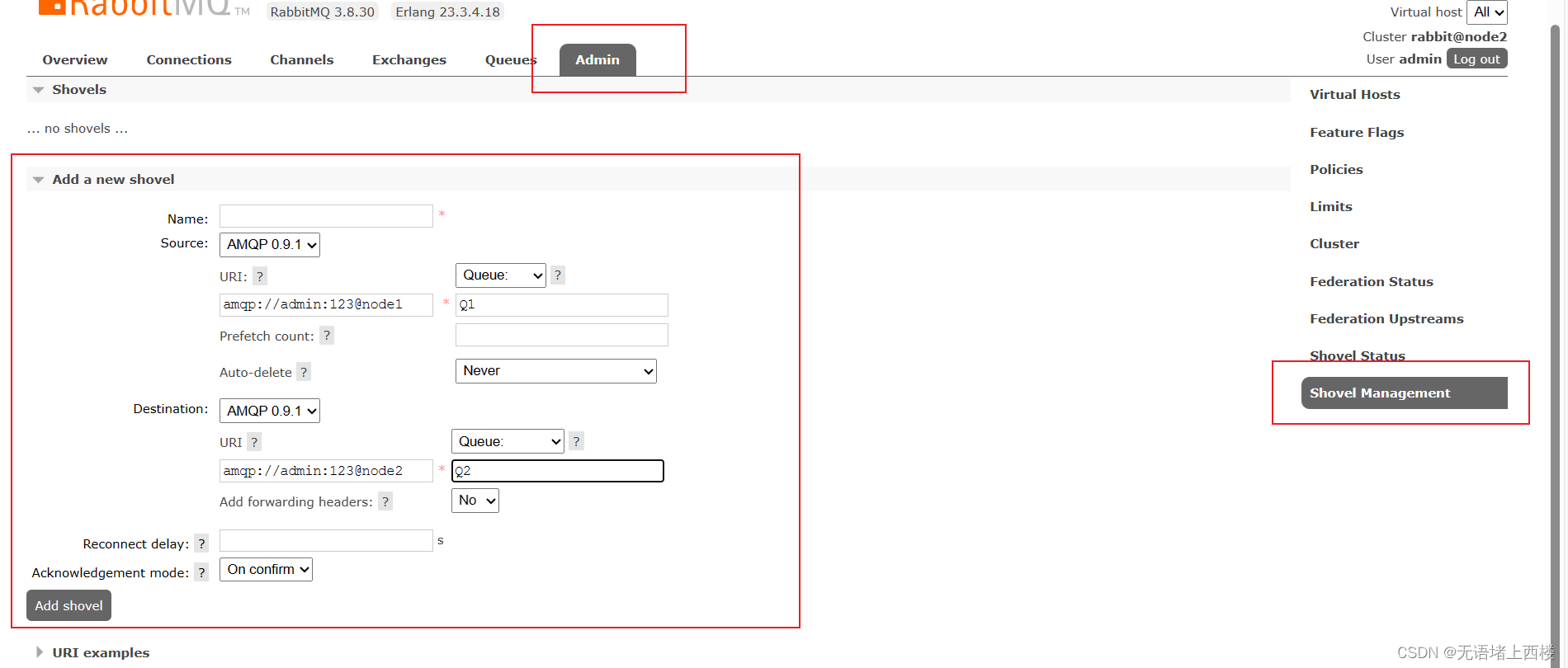This screenshot has width=1568, height=668.
Task: Open the Acknowledgement mode On confirm dropdown
Action: pos(266,570)
